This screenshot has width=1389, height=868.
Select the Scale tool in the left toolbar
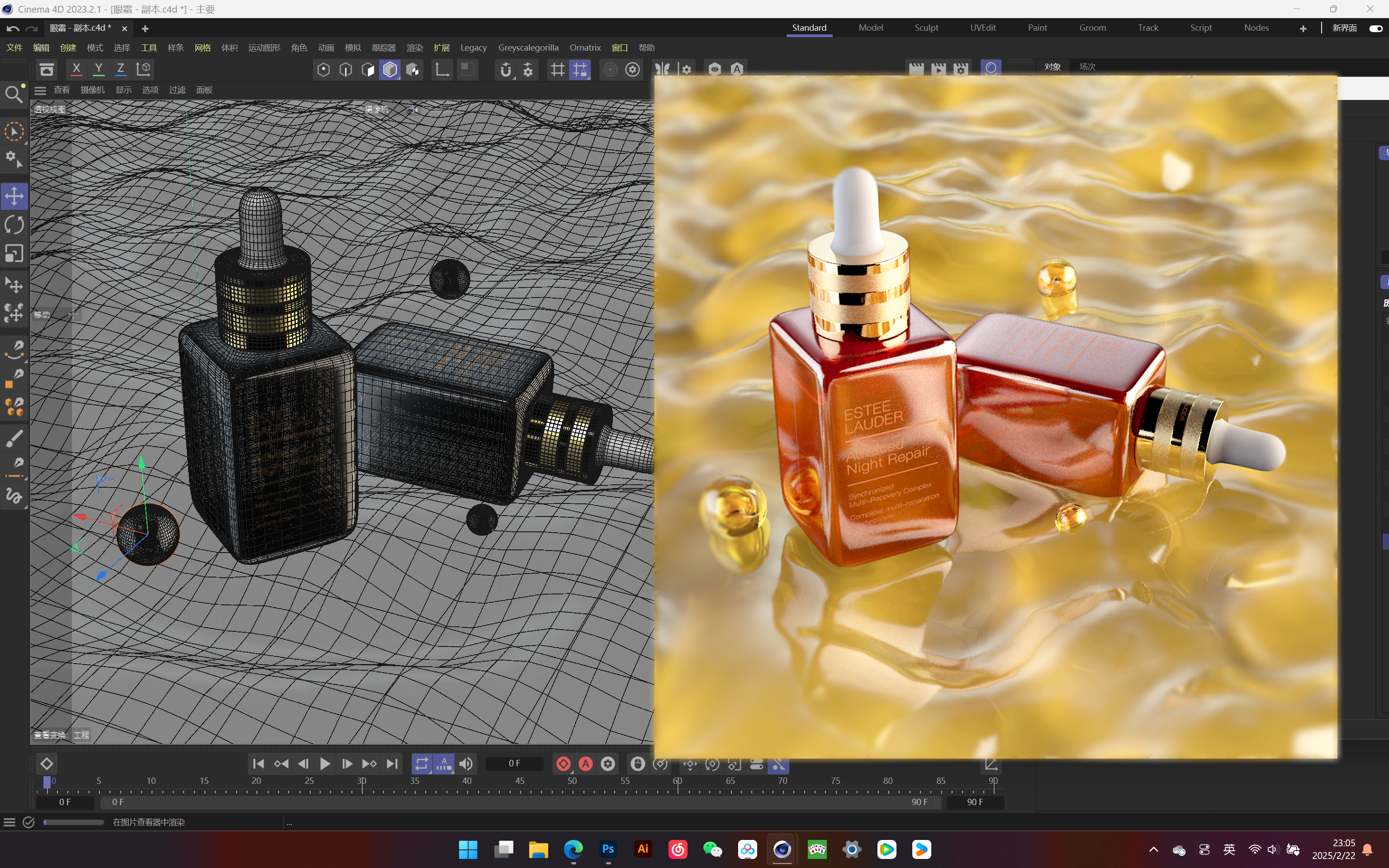coord(14,253)
